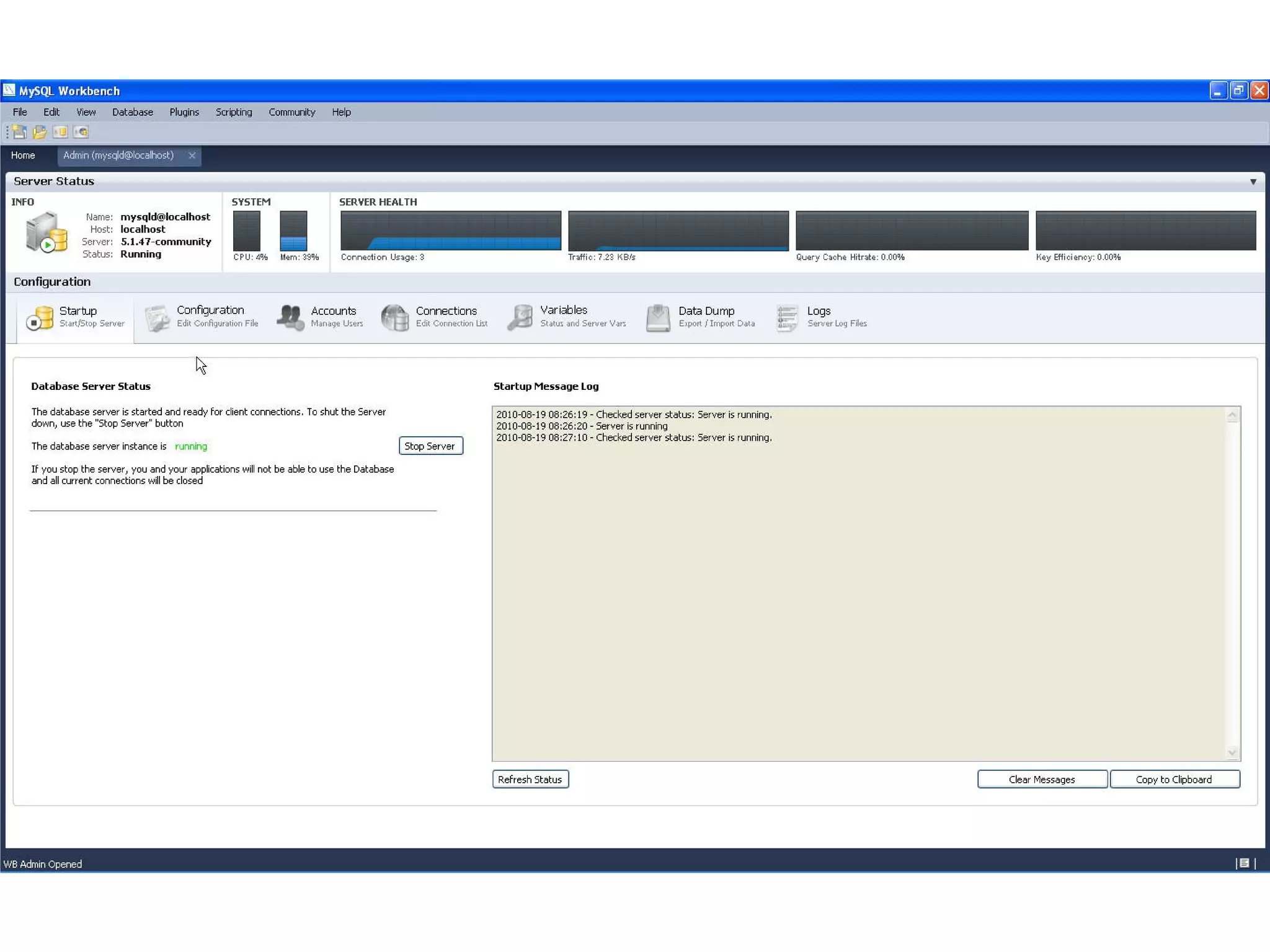Screen dimensions: 1270x952
Task: Open Logs server log files section
Action: point(821,317)
